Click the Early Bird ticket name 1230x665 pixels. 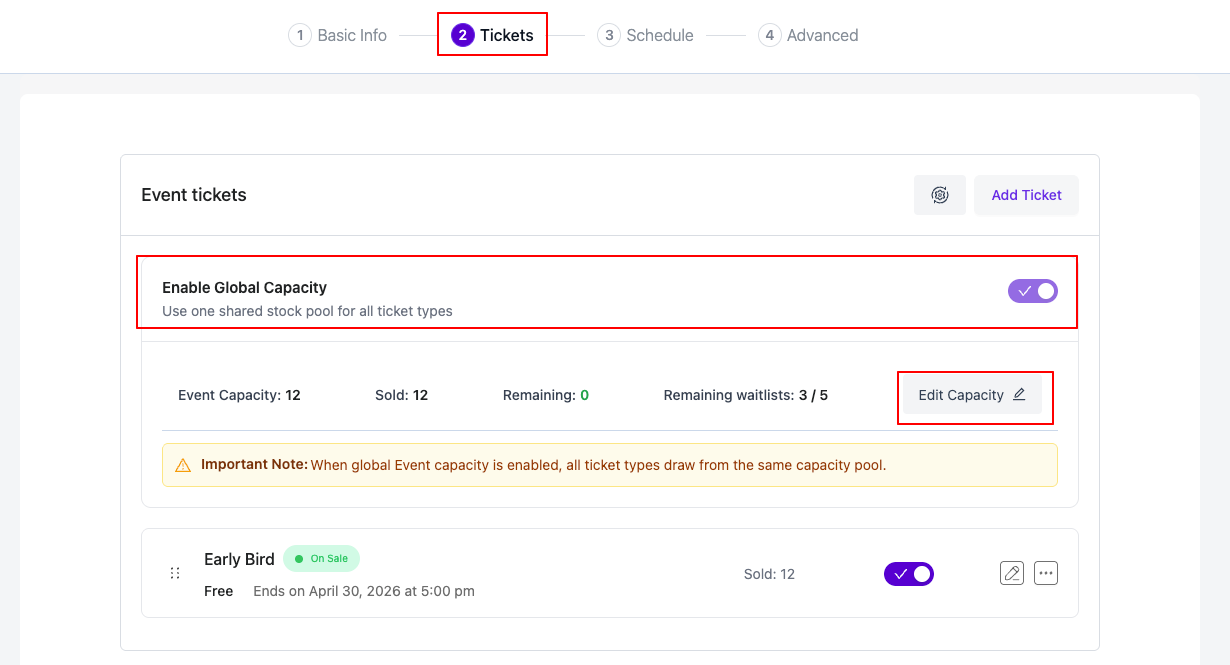239,558
